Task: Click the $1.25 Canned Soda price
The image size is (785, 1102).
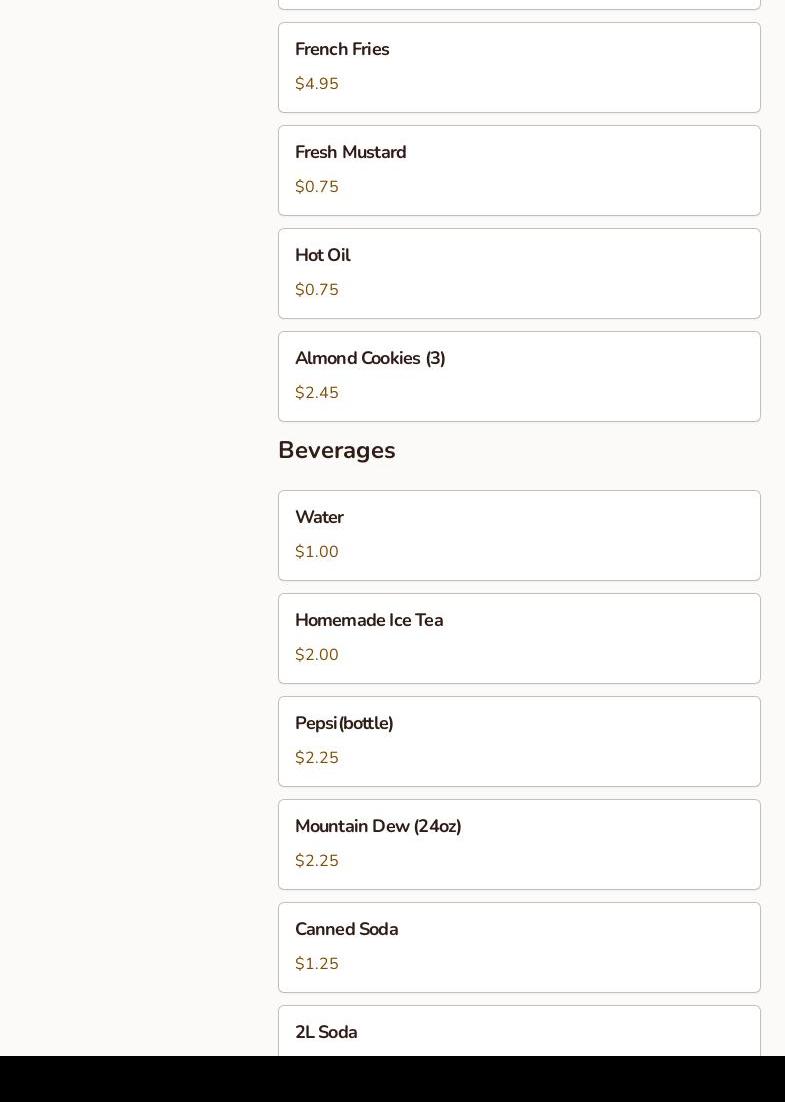Action: pos(317,964)
